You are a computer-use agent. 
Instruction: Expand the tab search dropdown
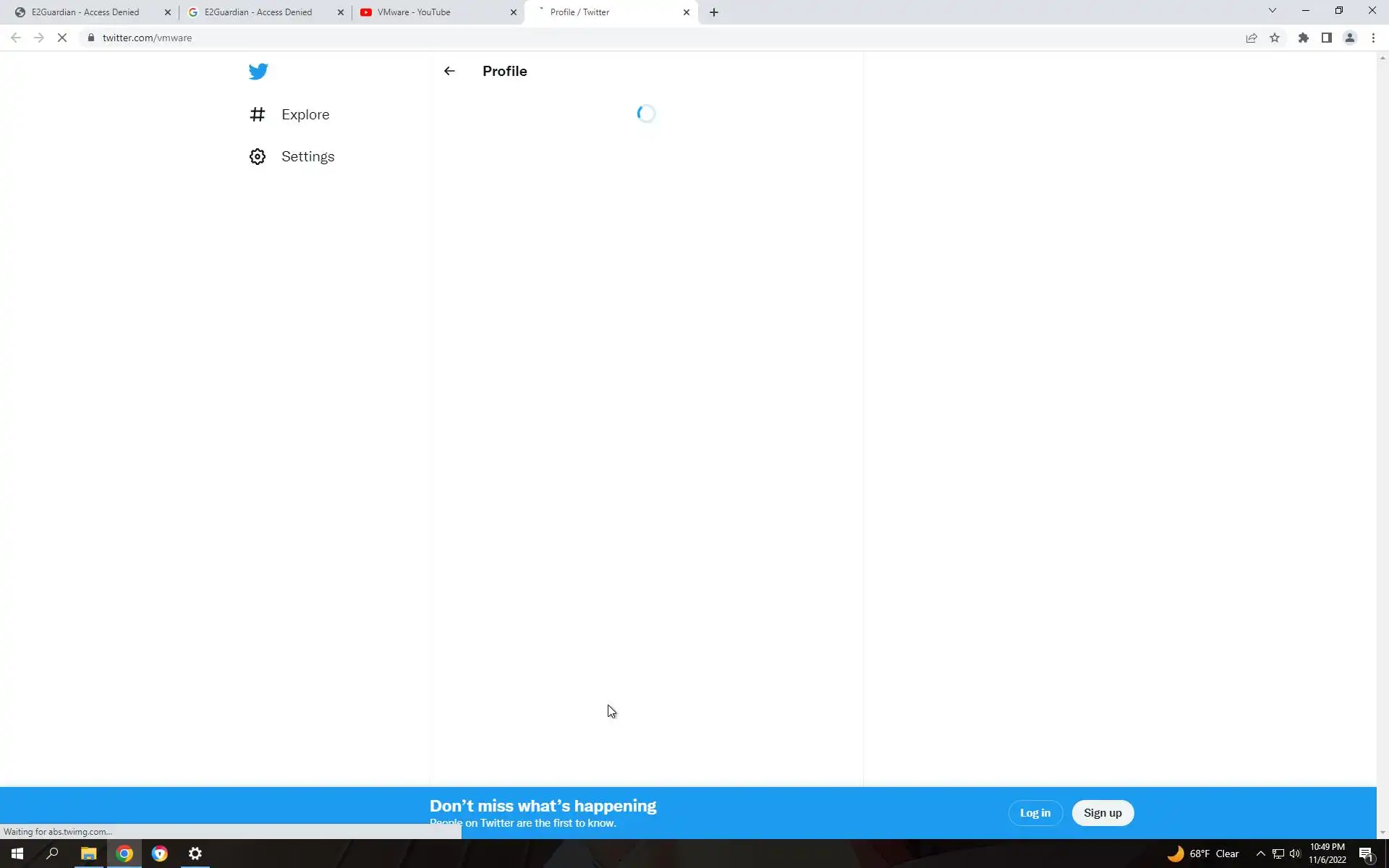point(1272,11)
